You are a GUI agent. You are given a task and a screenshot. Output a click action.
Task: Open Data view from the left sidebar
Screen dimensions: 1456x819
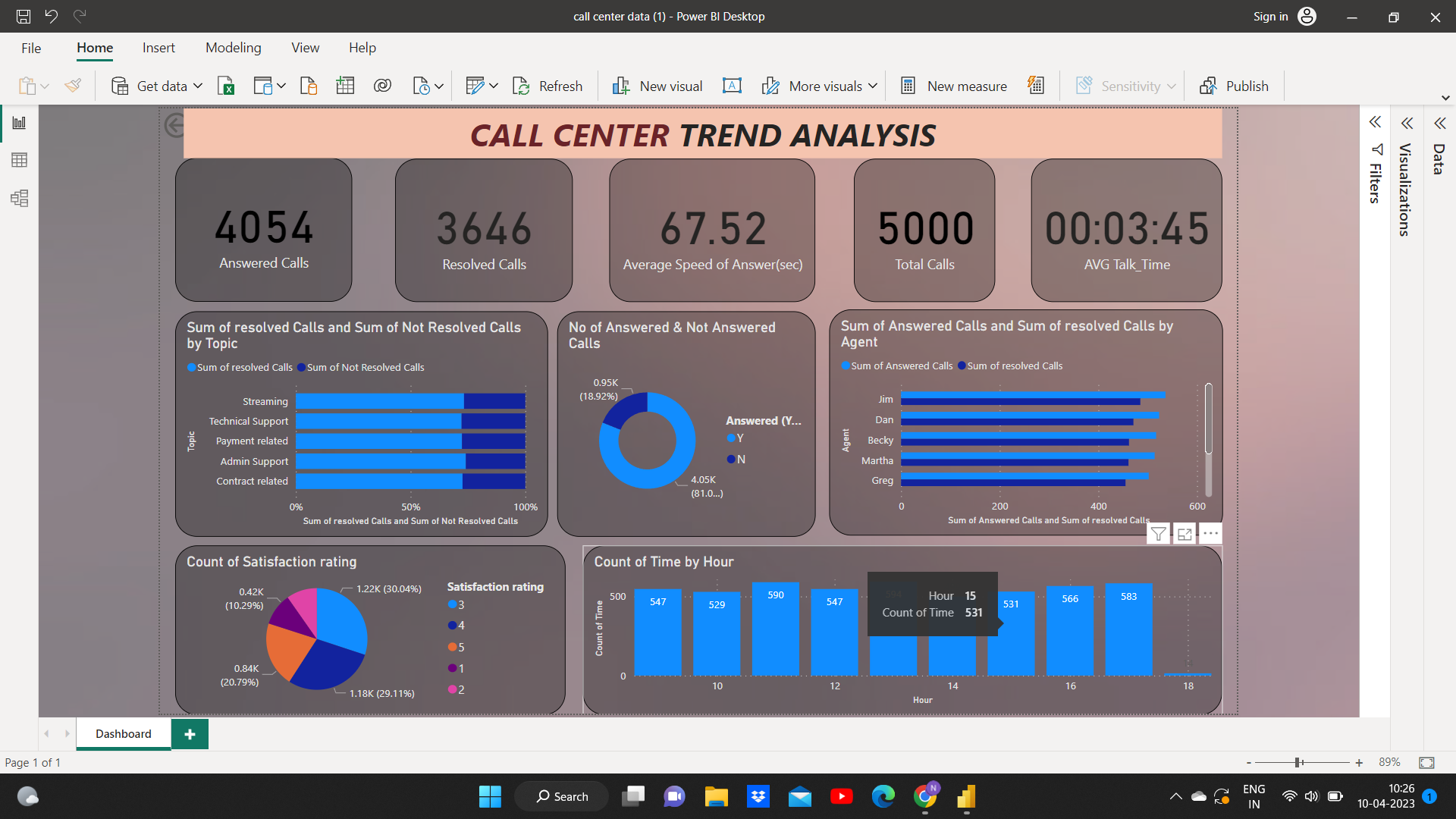[x=20, y=160]
